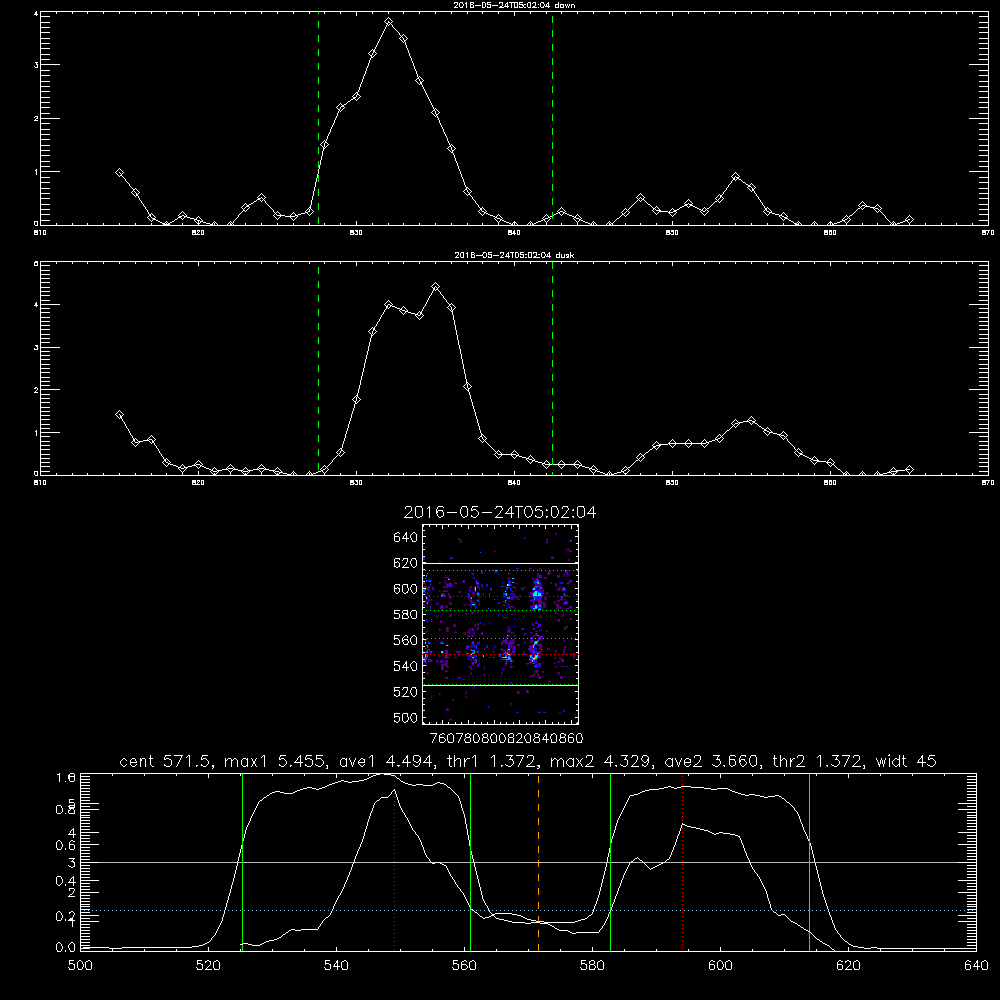Click the 'thr2 1.372' statistic
Viewport: 1000px width, 1000px height.
[x=817, y=761]
